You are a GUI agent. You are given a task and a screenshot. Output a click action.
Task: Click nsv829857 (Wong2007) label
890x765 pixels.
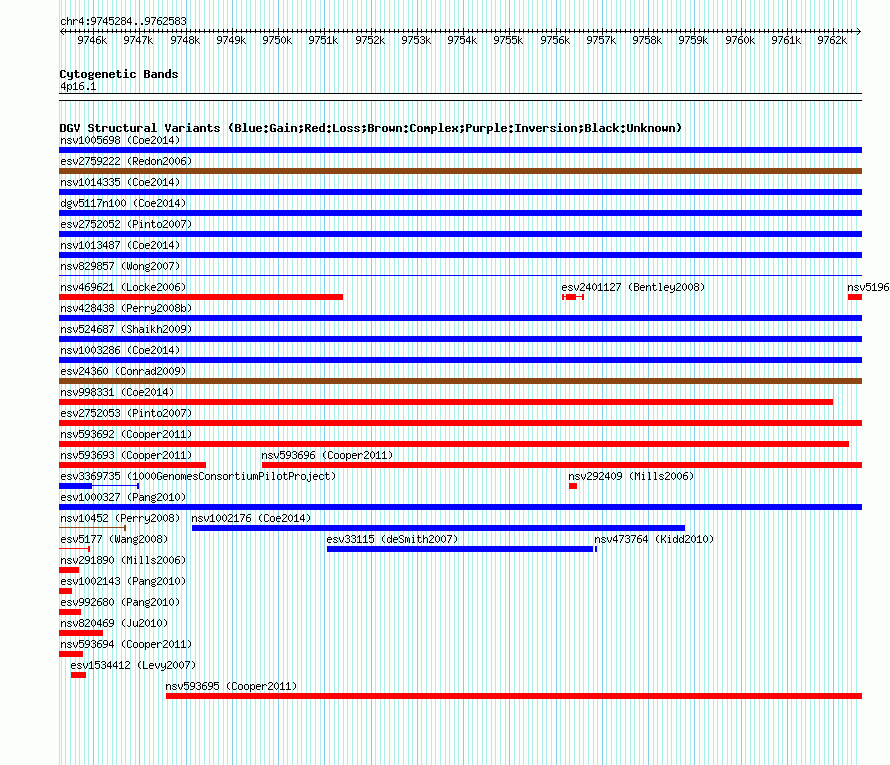[120, 266]
